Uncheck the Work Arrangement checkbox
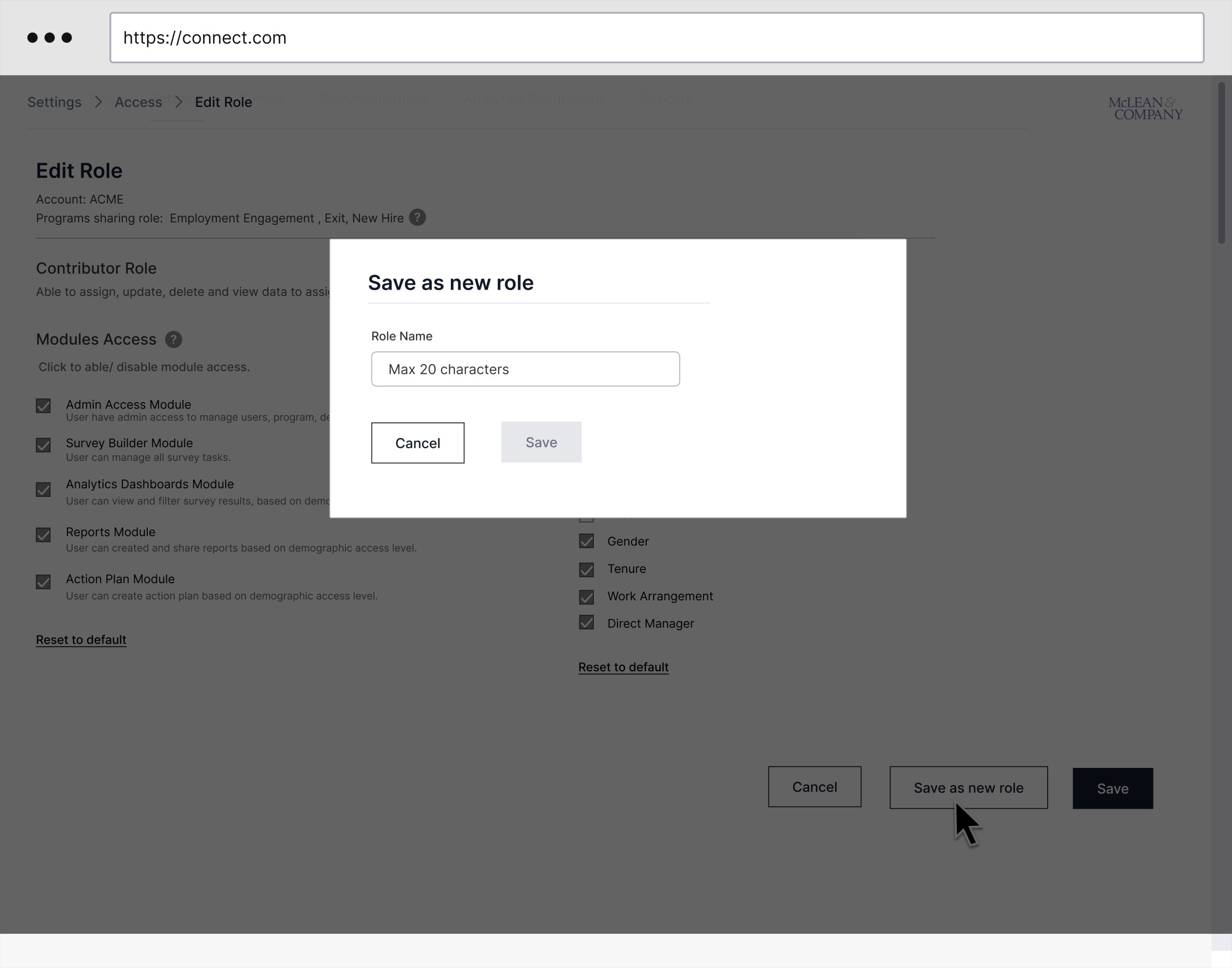 586,597
